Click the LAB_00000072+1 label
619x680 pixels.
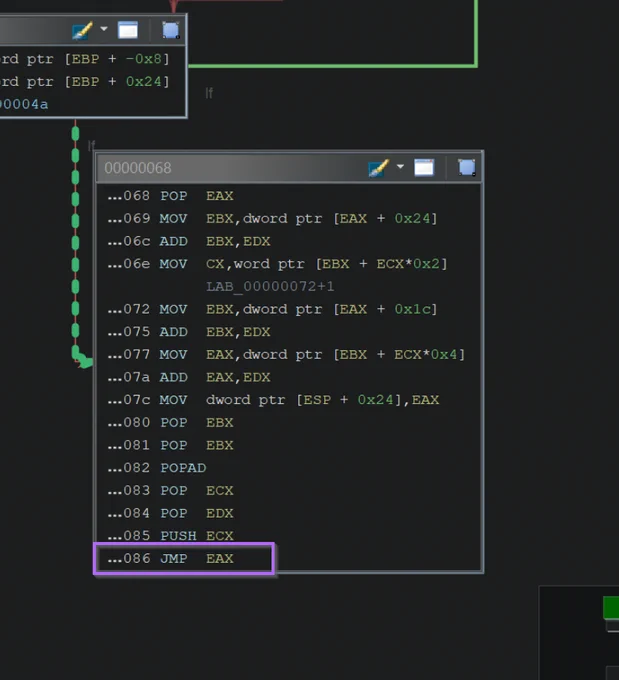[x=270, y=286]
